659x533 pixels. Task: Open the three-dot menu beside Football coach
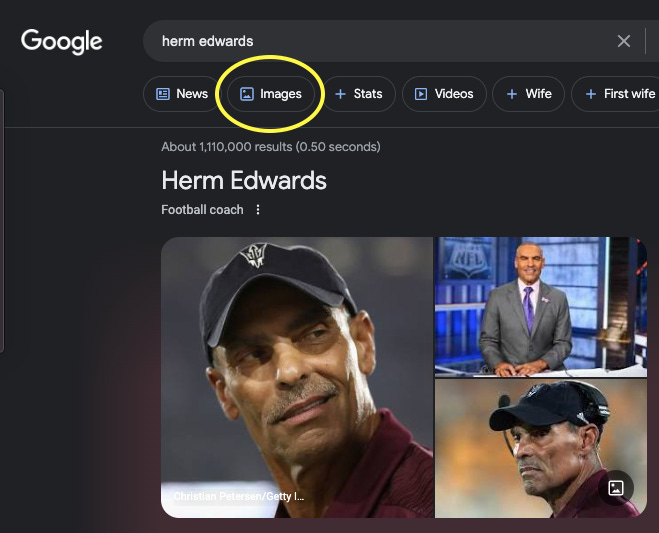pos(258,209)
